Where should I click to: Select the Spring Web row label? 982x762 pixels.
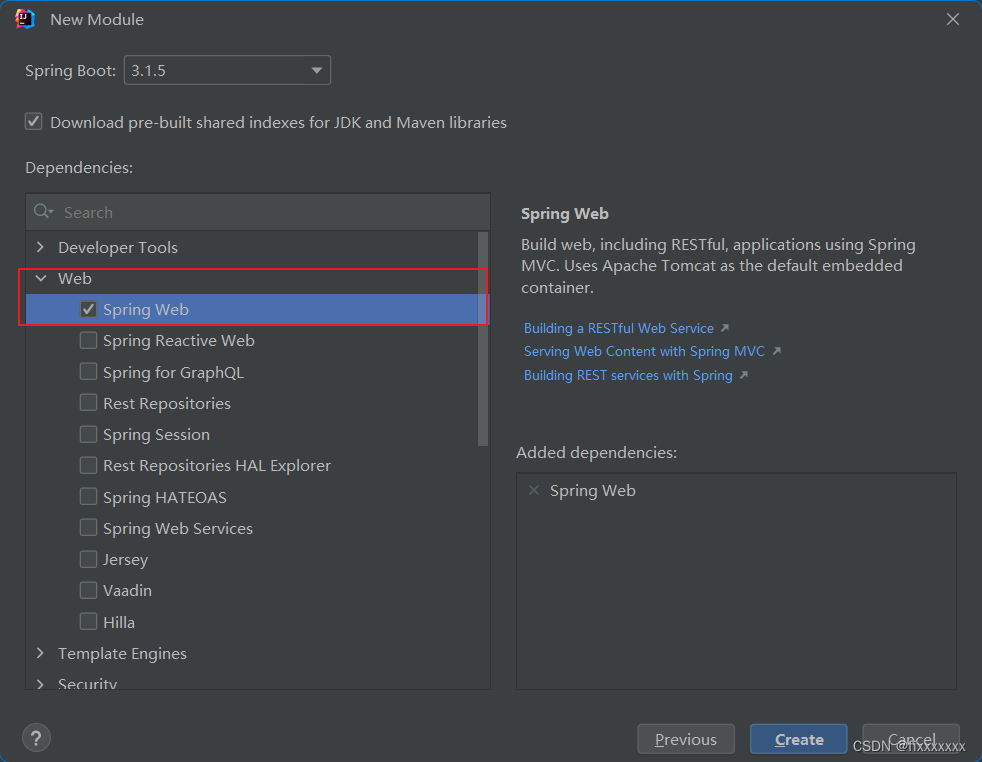pos(146,309)
